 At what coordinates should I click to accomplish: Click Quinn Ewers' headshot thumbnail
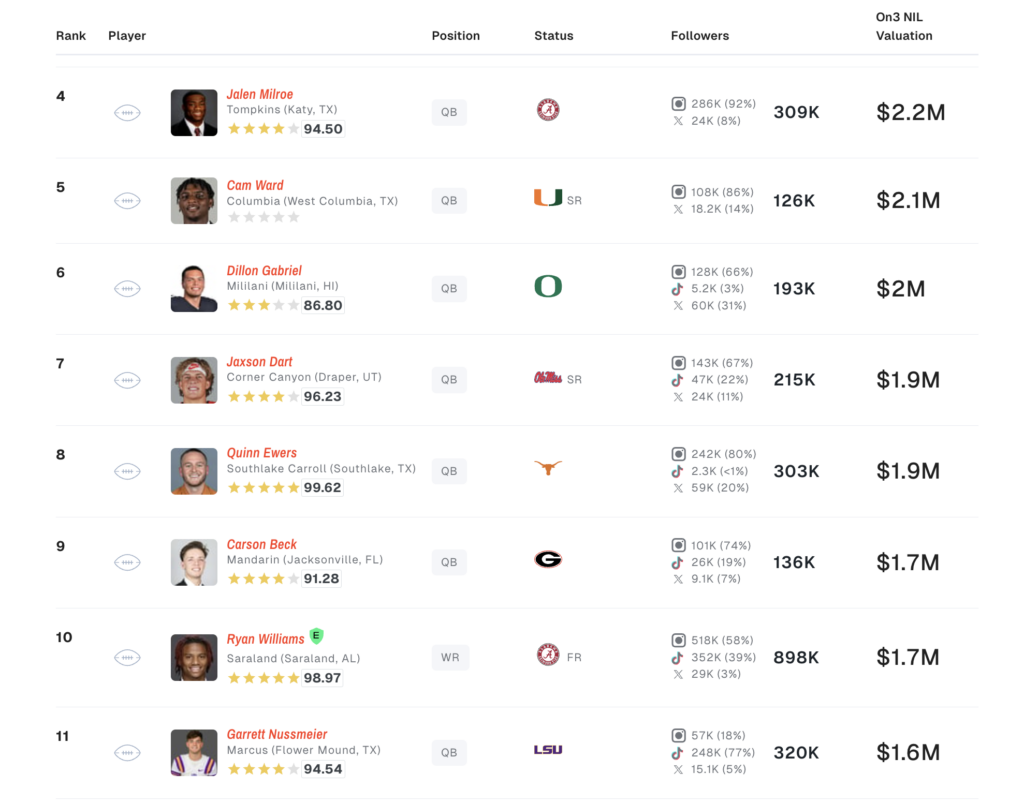[x=194, y=471]
